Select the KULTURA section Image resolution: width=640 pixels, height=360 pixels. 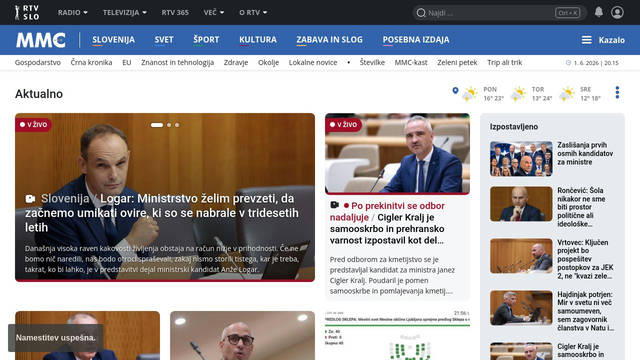tap(258, 40)
